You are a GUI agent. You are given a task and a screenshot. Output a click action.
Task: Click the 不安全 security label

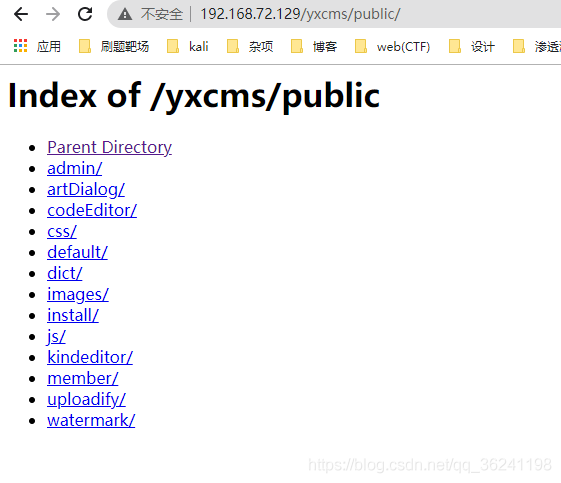point(162,15)
